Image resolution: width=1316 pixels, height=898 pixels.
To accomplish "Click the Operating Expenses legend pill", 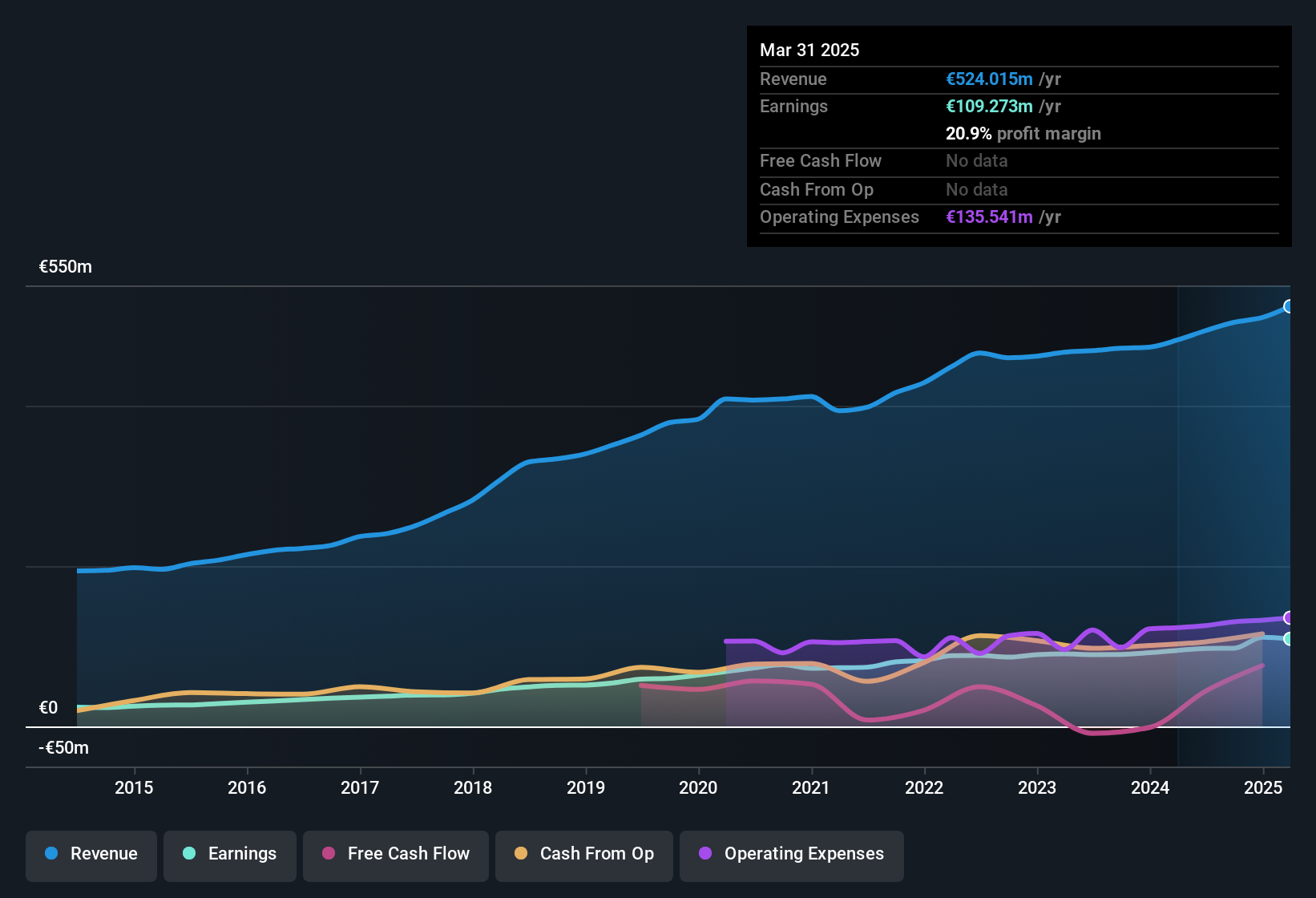I will [792, 855].
